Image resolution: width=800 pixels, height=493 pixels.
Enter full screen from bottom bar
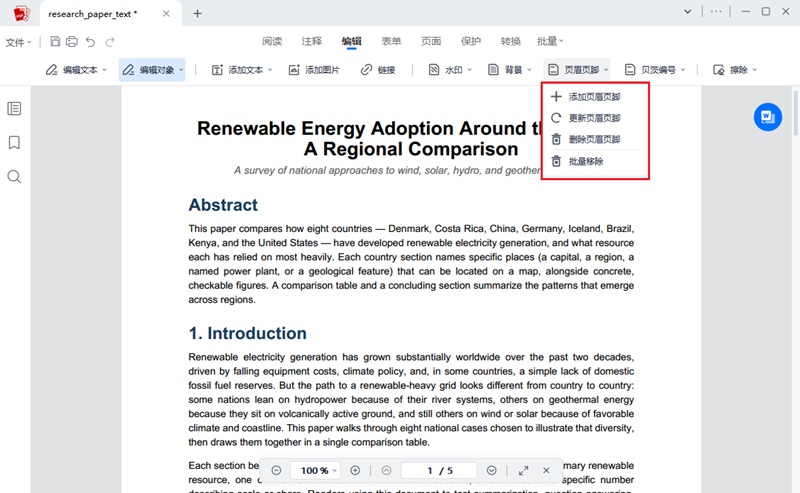(x=523, y=471)
